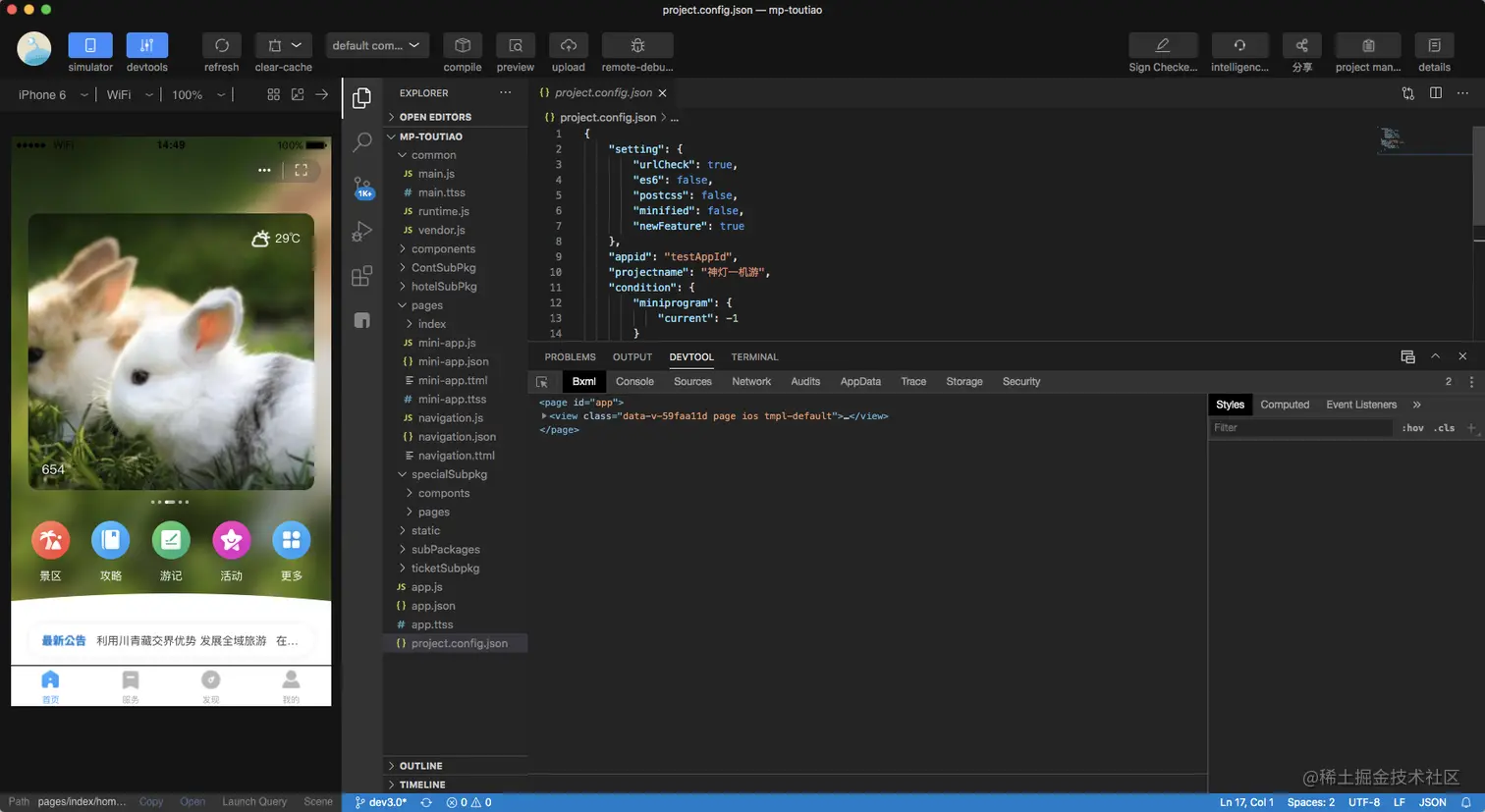Click the Launch Query link

[x=254, y=802]
